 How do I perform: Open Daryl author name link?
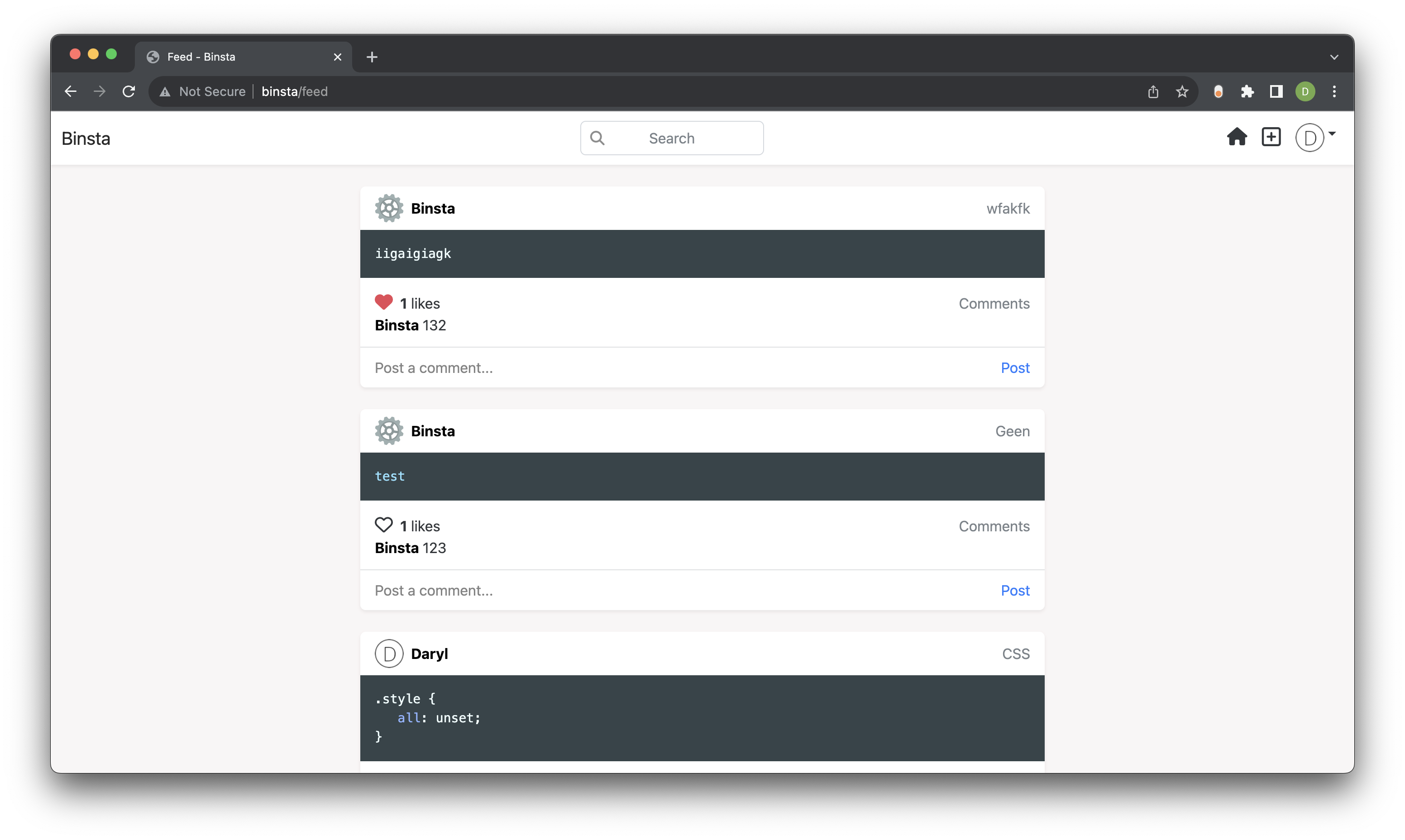tap(429, 654)
